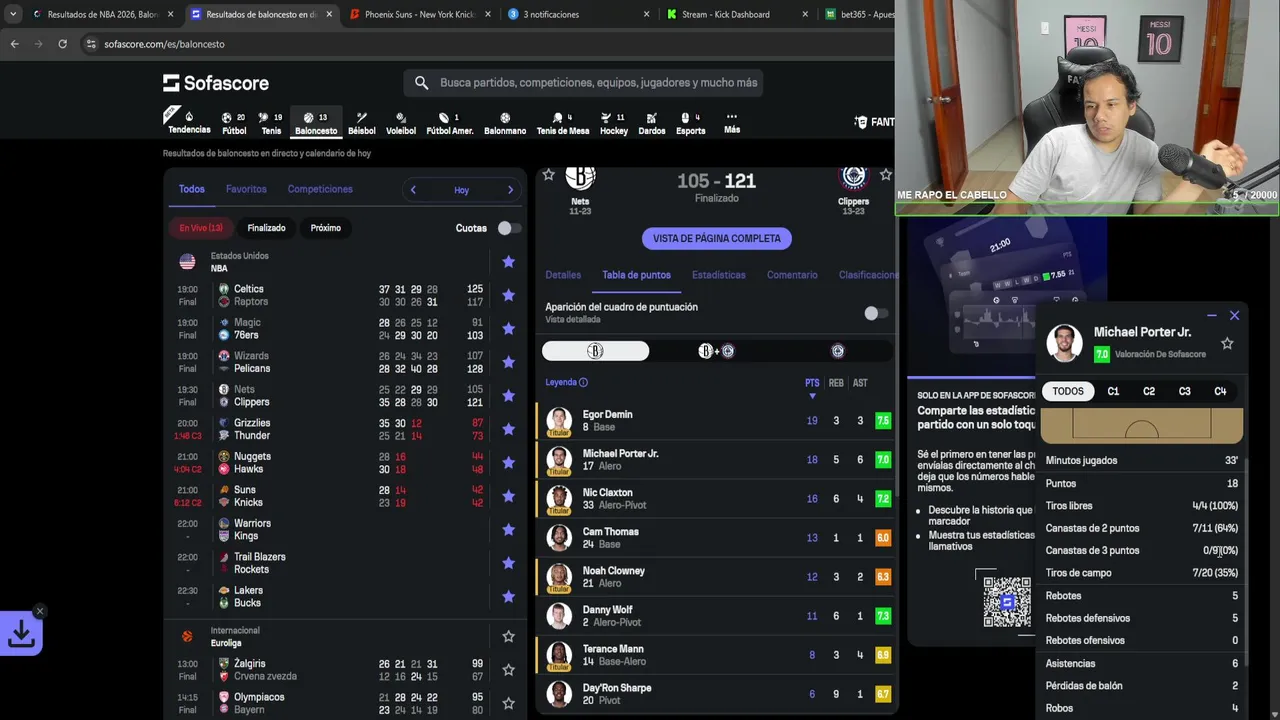
Task: Open the Estadísticas match tab
Action: [719, 275]
